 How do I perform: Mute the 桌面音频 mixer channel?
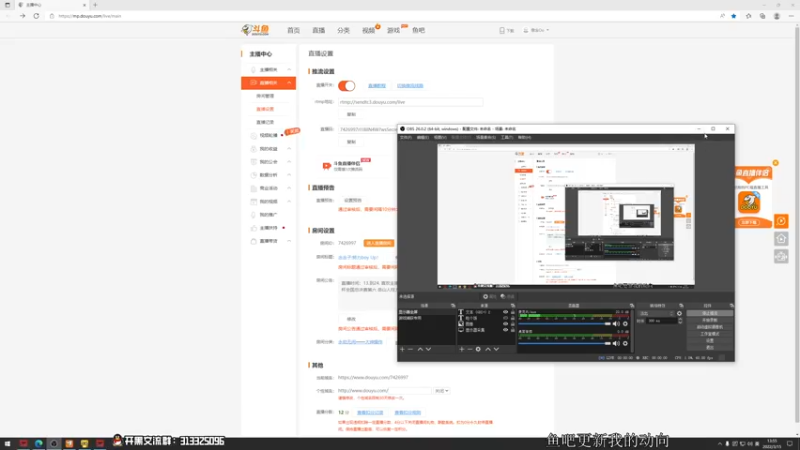(616, 343)
